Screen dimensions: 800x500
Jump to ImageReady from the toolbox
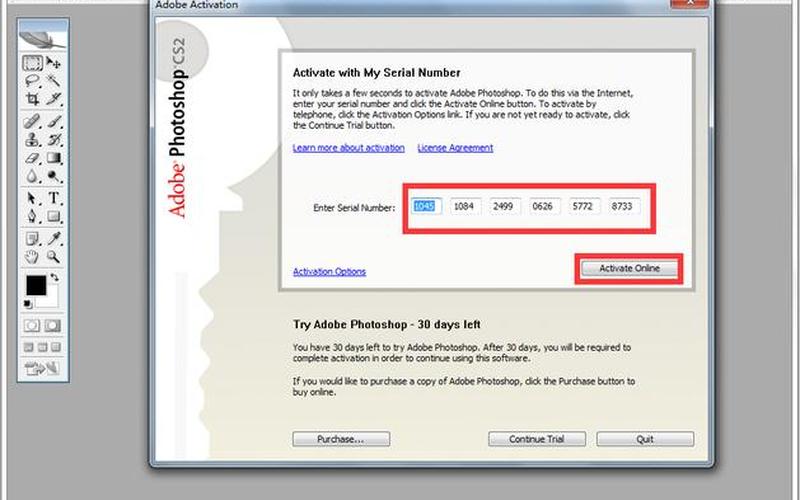tap(42, 368)
